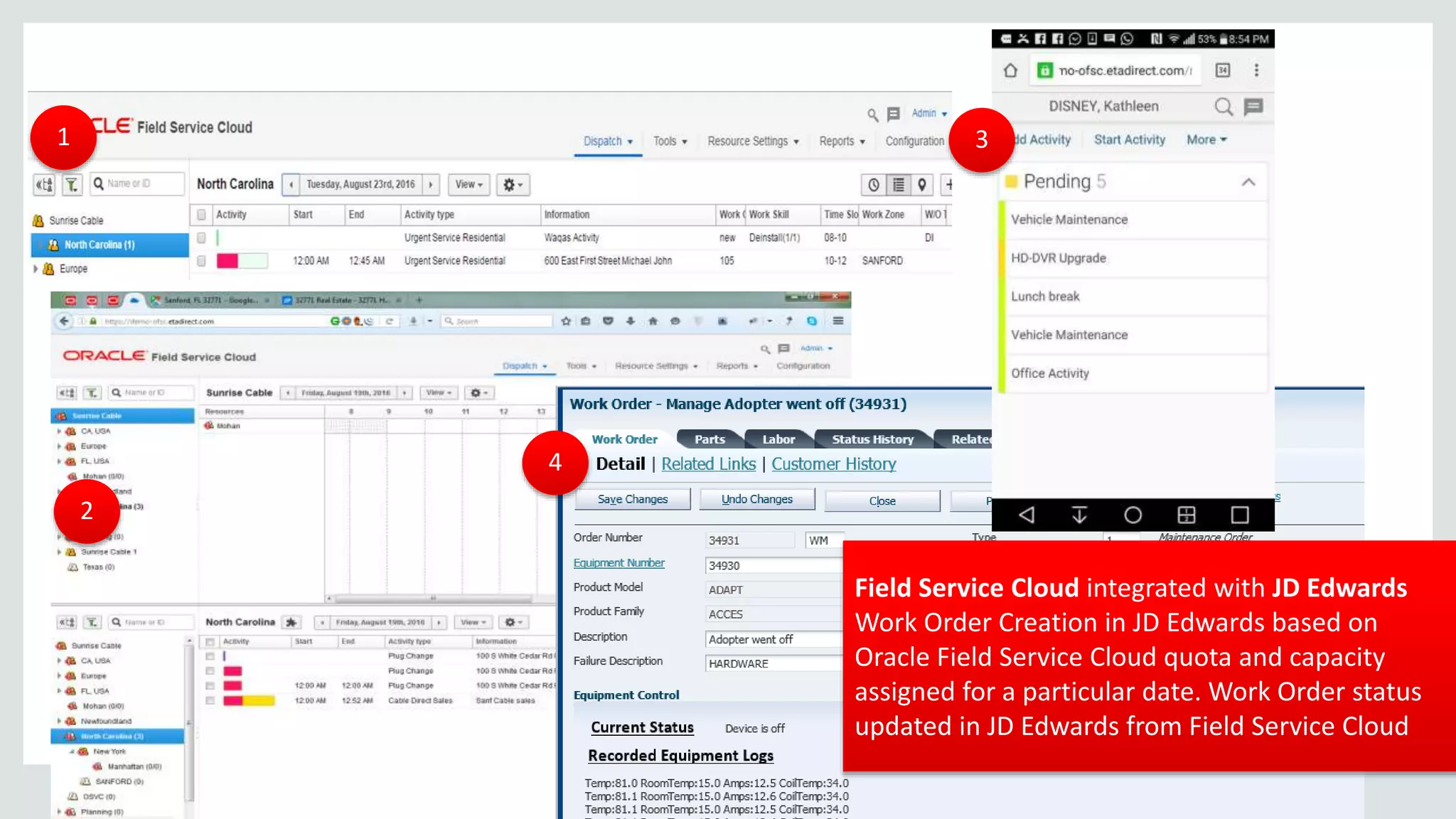Tap search icon beside DISNEY, Kathleen
This screenshot has width=1456, height=819.
click(x=1224, y=107)
